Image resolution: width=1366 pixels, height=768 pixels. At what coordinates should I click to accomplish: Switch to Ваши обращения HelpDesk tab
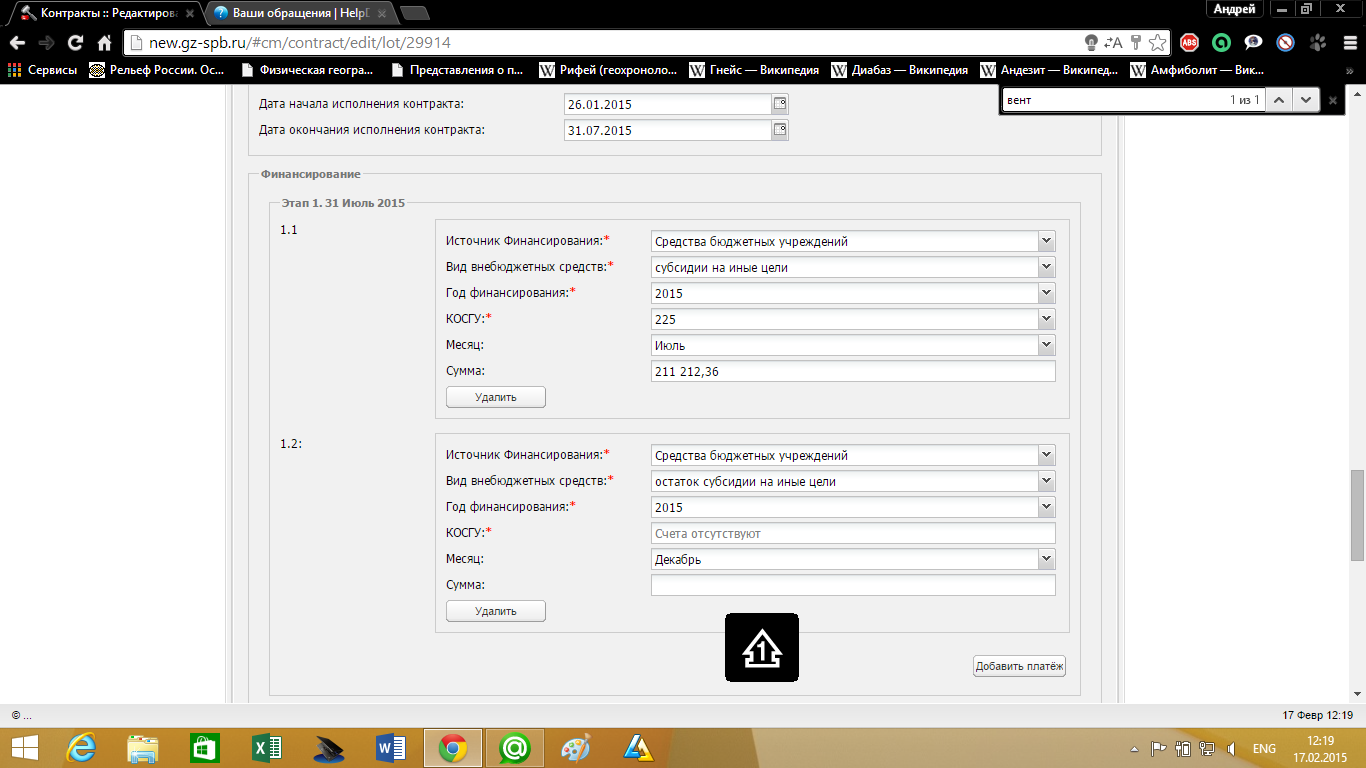(300, 12)
